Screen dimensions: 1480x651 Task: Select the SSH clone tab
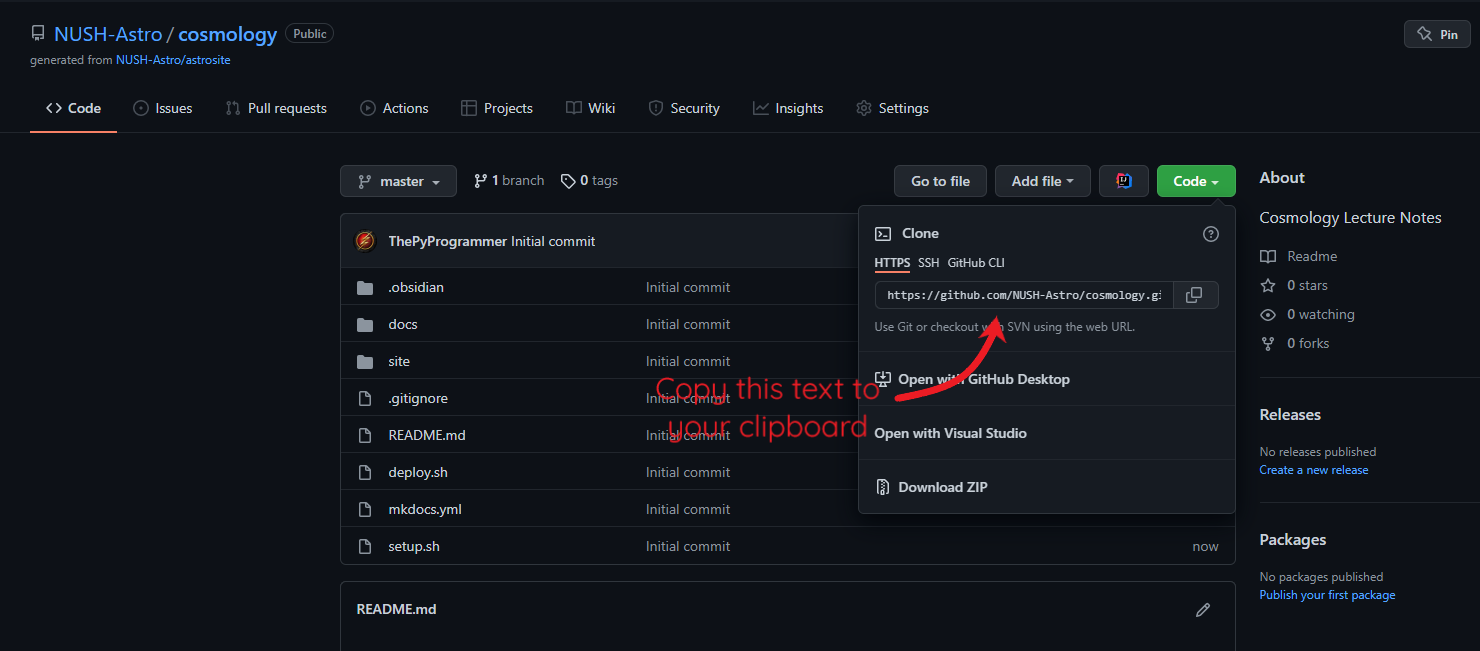(x=929, y=263)
